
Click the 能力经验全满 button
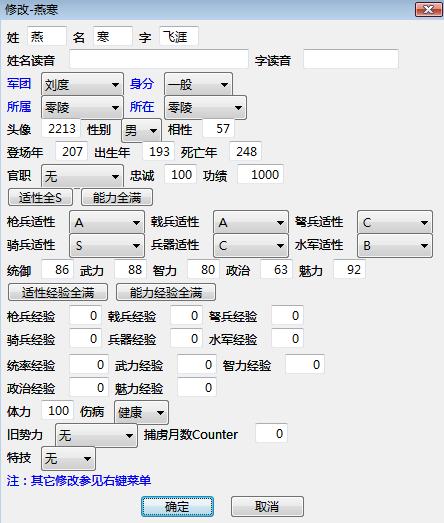click(166, 293)
